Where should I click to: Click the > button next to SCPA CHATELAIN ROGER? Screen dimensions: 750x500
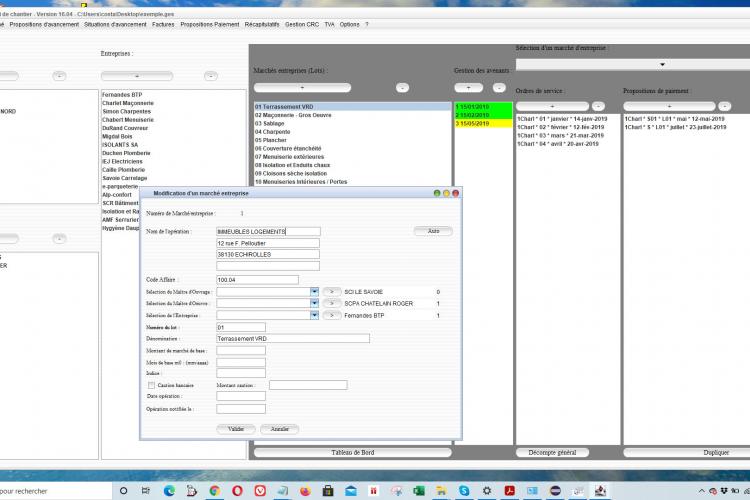point(331,303)
